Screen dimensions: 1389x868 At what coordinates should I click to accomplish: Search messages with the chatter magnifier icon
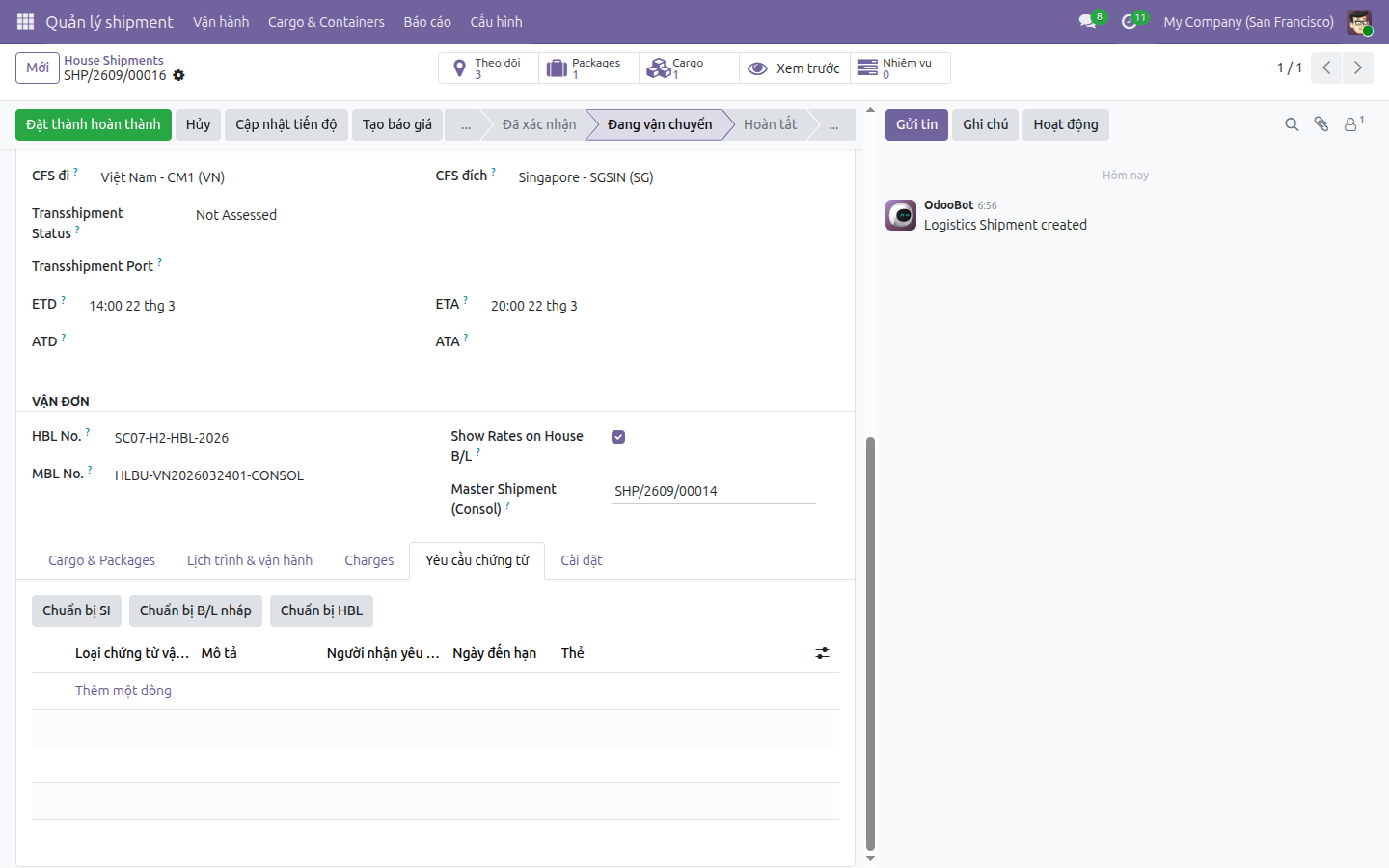pyautogui.click(x=1292, y=124)
